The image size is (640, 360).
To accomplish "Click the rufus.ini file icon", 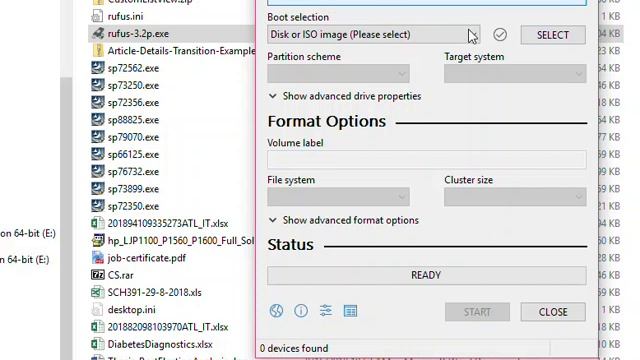I will (x=98, y=16).
